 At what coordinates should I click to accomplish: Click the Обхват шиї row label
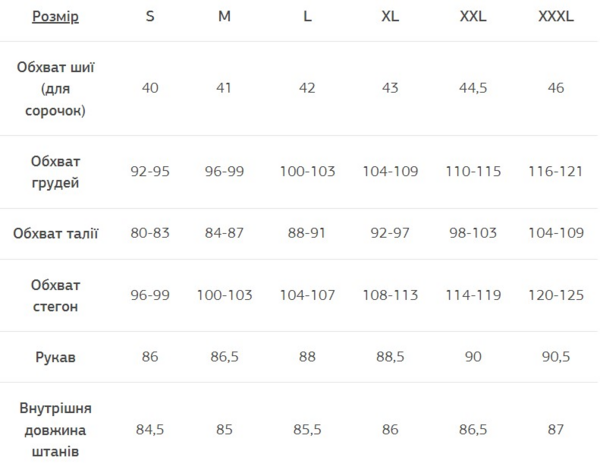tap(56, 88)
